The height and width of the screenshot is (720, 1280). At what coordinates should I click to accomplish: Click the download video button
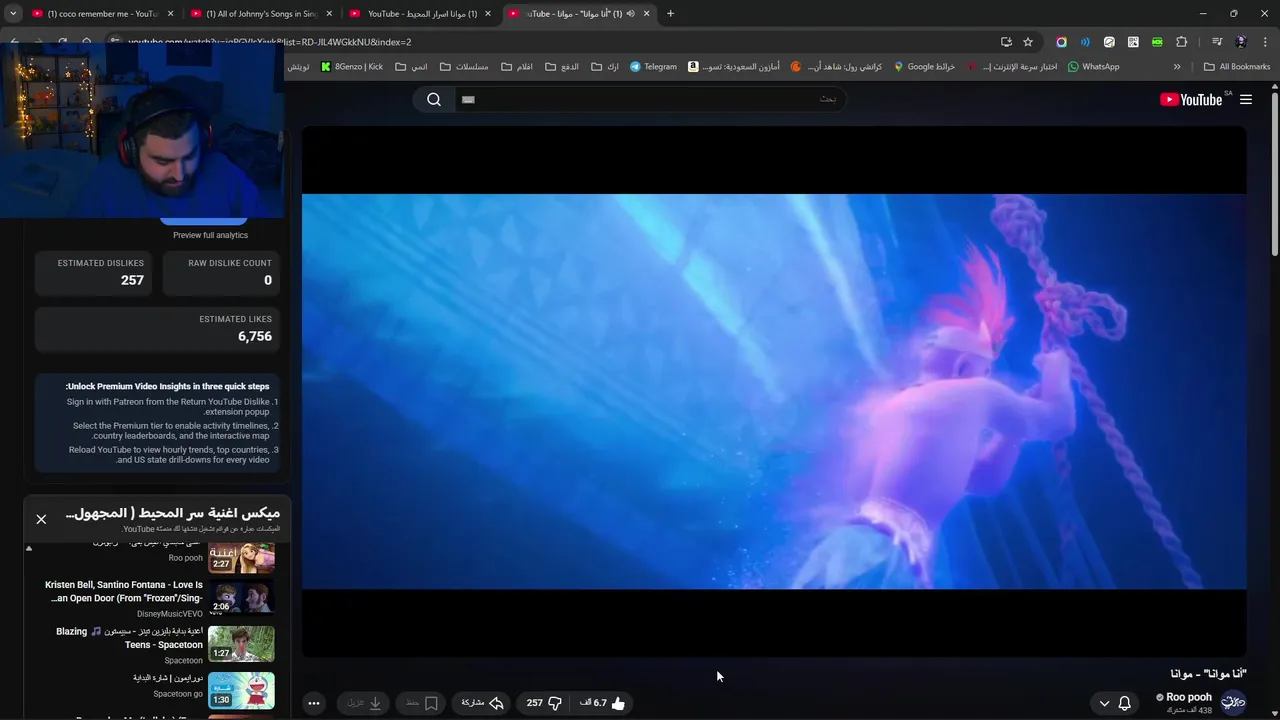pyautogui.click(x=363, y=703)
